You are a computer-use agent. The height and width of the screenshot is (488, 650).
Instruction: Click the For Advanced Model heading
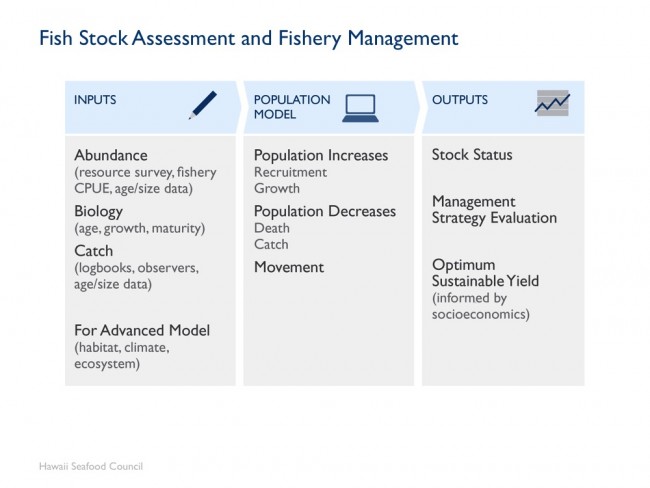[x=142, y=330]
